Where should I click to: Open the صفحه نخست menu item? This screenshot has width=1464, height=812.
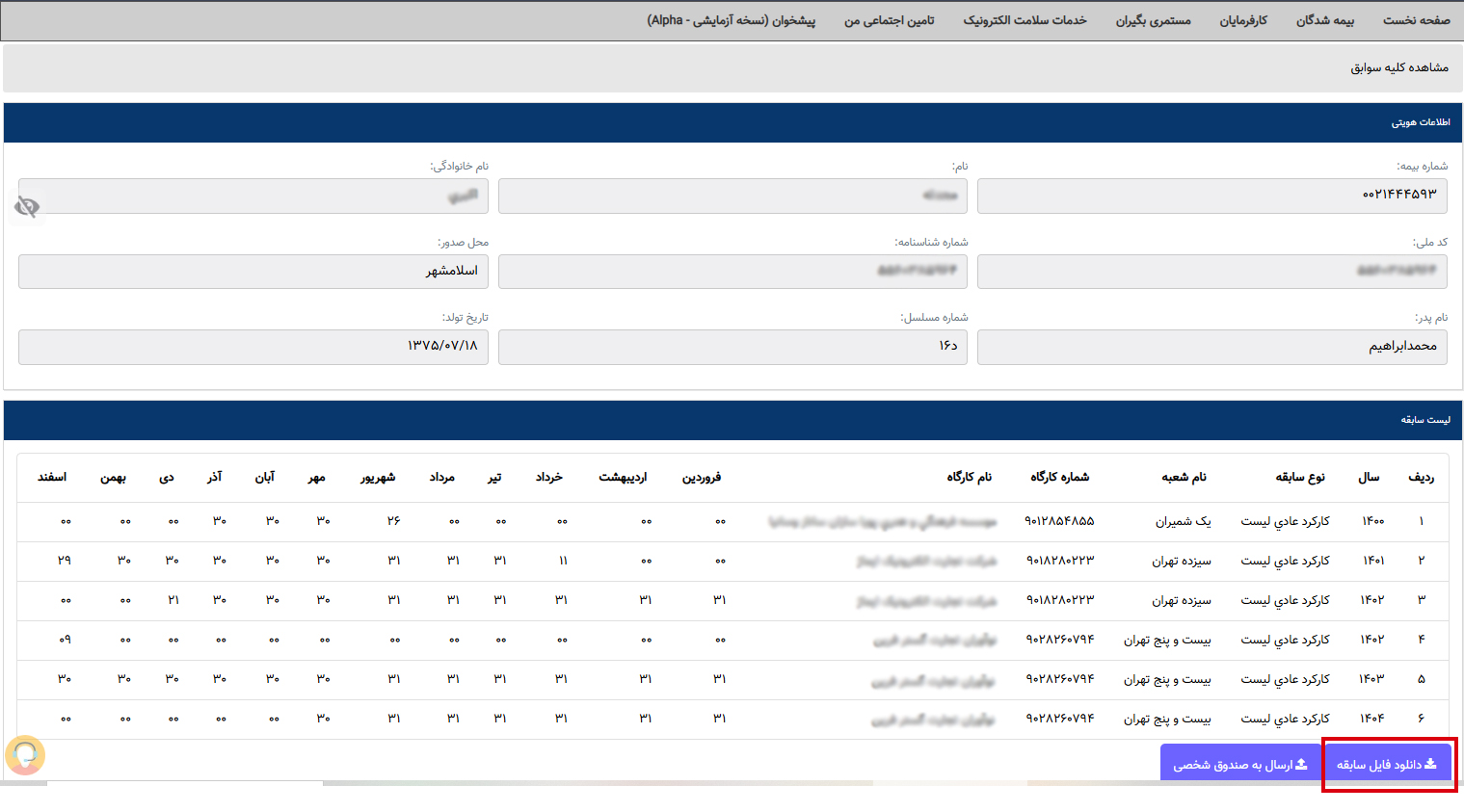1416,20
